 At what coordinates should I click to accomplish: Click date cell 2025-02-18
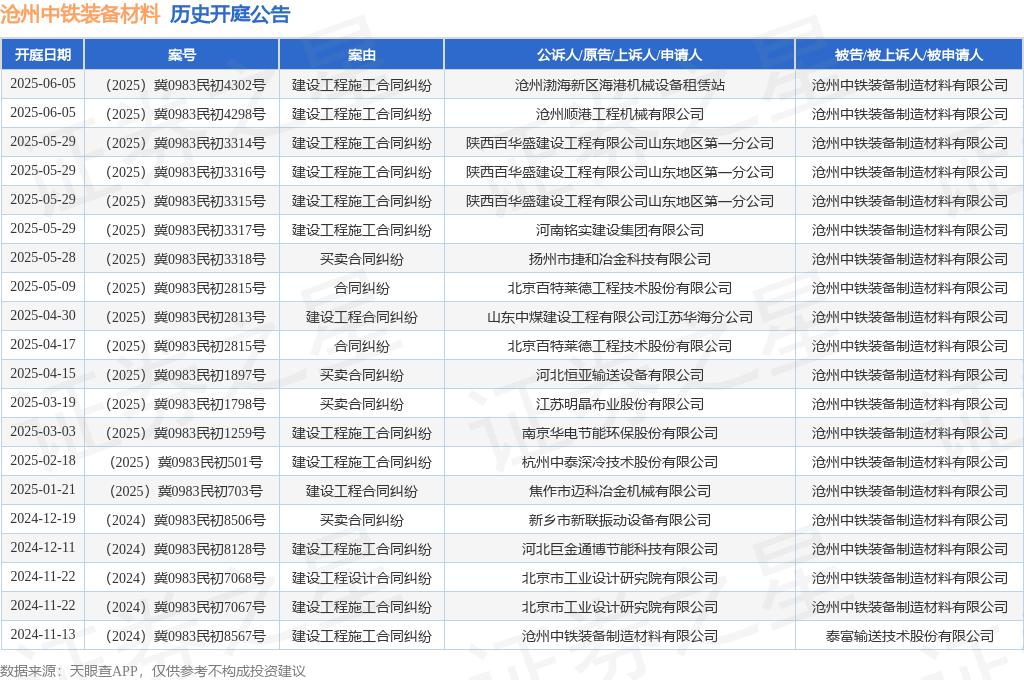[x=43, y=461]
